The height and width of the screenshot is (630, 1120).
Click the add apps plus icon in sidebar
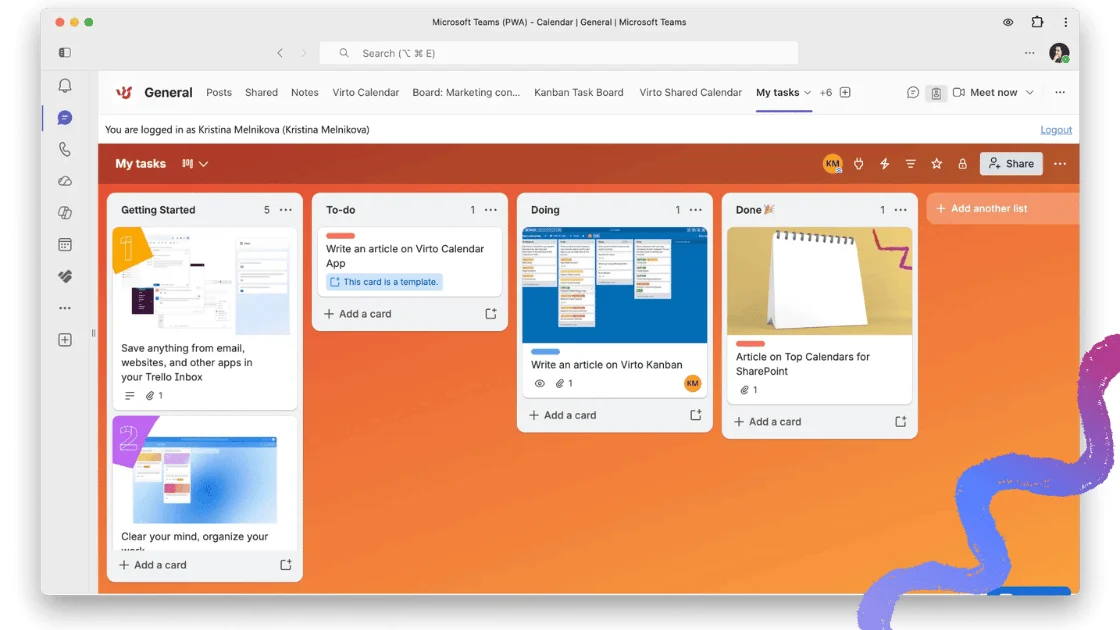pos(65,340)
